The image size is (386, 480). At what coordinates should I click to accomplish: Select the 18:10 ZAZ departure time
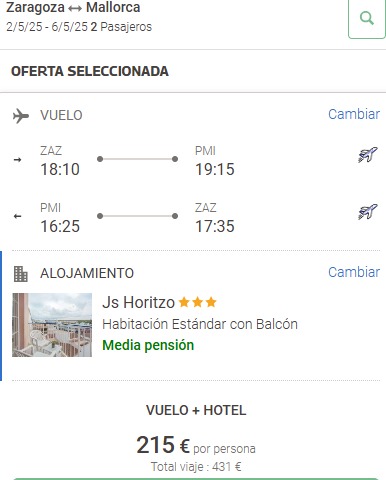coord(60,169)
